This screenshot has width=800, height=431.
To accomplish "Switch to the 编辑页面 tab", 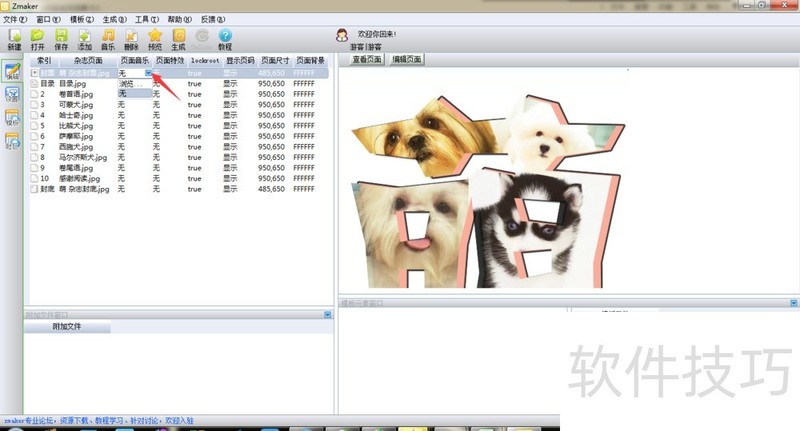I will click(x=406, y=60).
